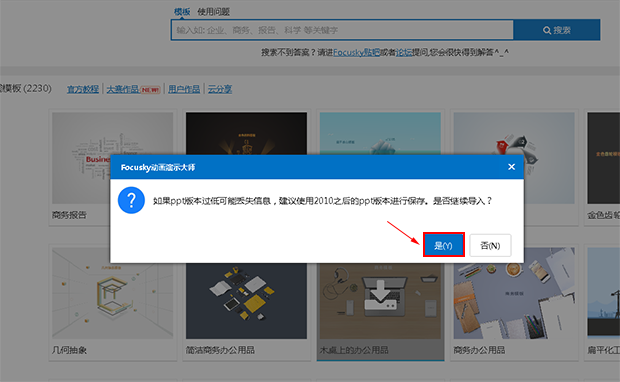
Task: Click the 木桌上的办公用品 caption text
Action: 354,350
